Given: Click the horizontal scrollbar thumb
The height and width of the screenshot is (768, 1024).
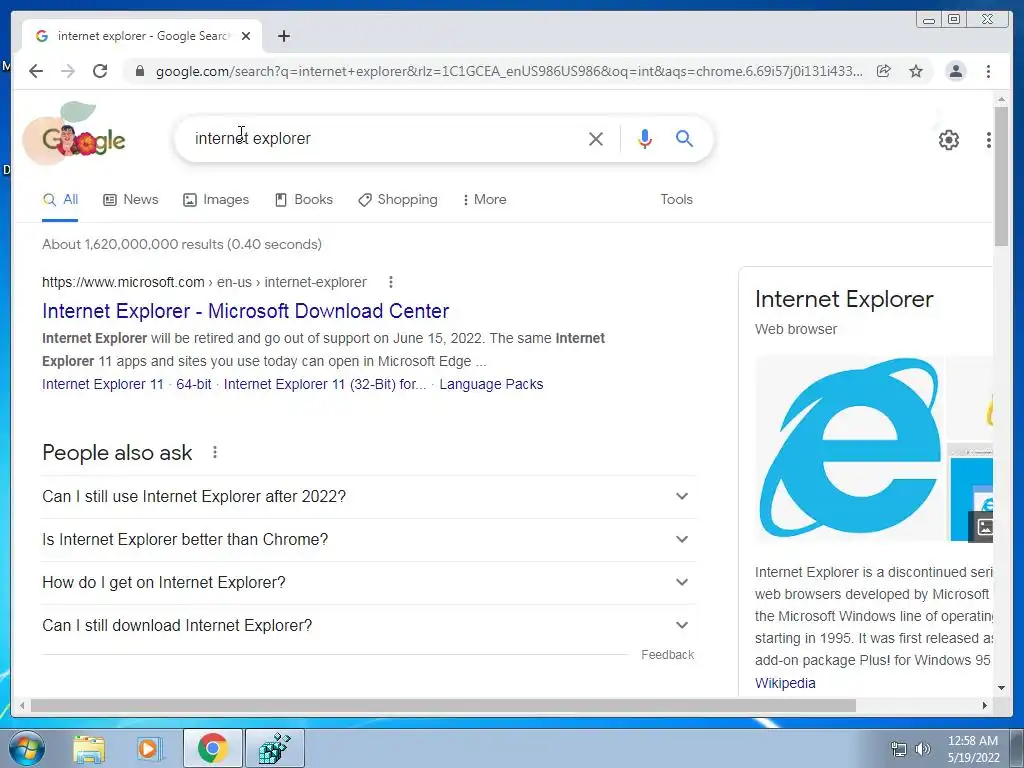Looking at the screenshot, I should pyautogui.click(x=443, y=705).
